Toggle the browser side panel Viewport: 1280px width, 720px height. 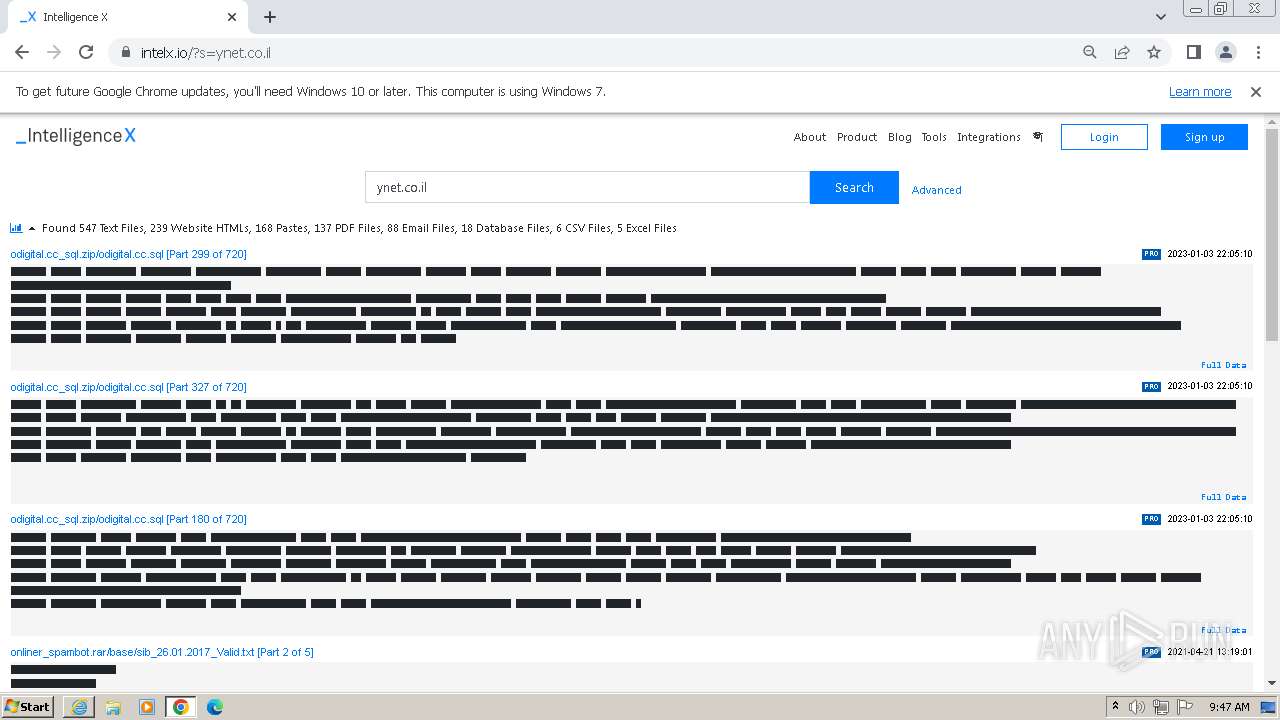tap(1193, 52)
